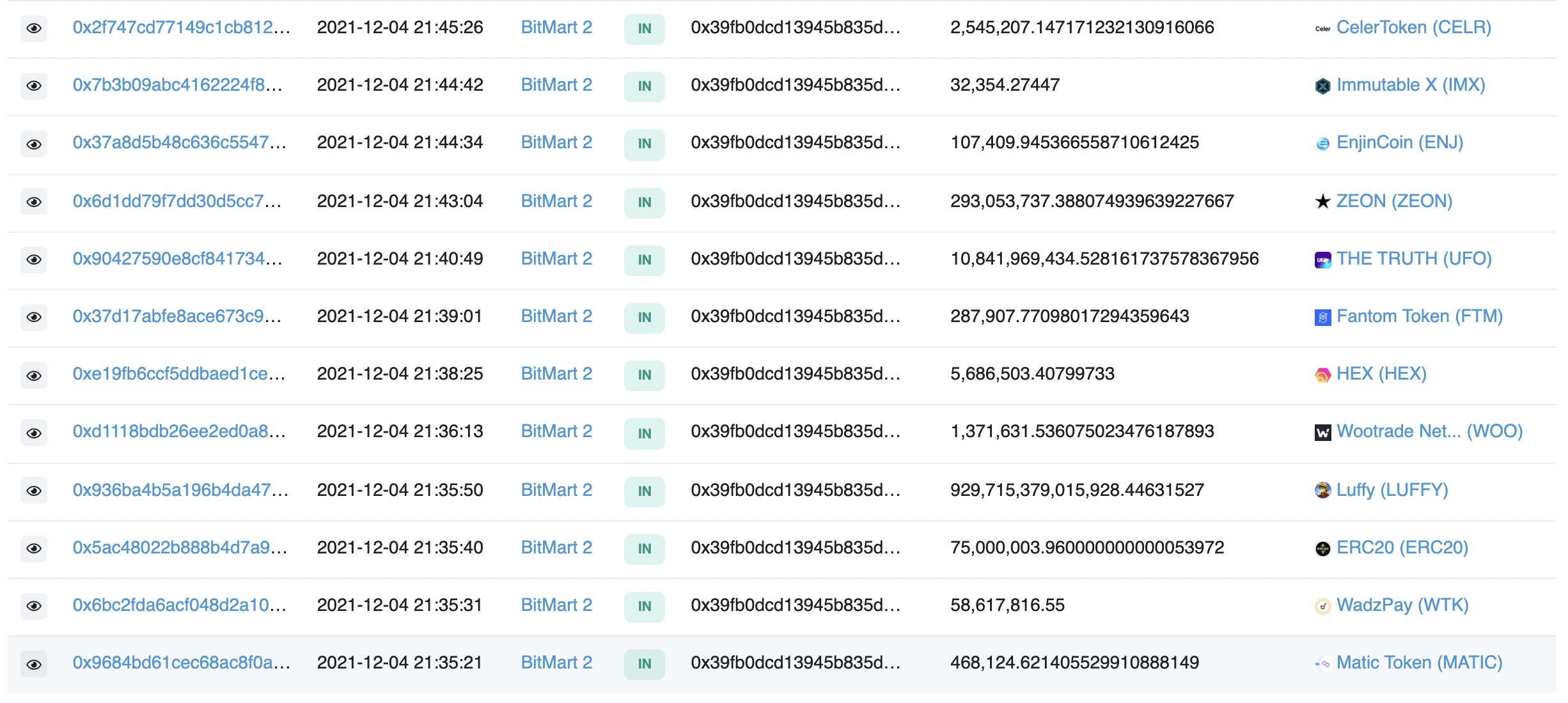
Task: Open the Luffy (LUFFY) token link
Action: (1392, 490)
